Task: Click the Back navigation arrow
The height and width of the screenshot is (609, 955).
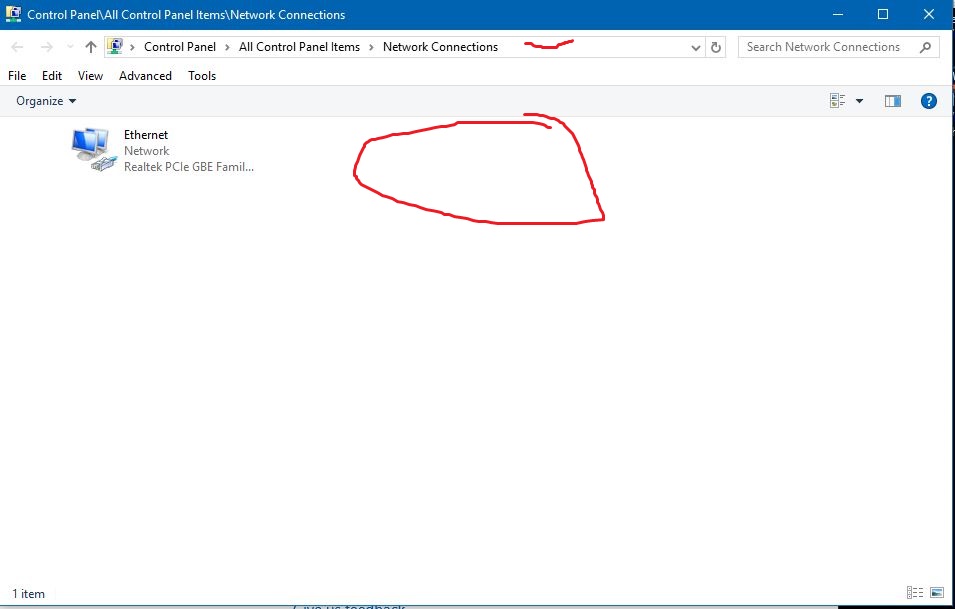Action: click(17, 47)
